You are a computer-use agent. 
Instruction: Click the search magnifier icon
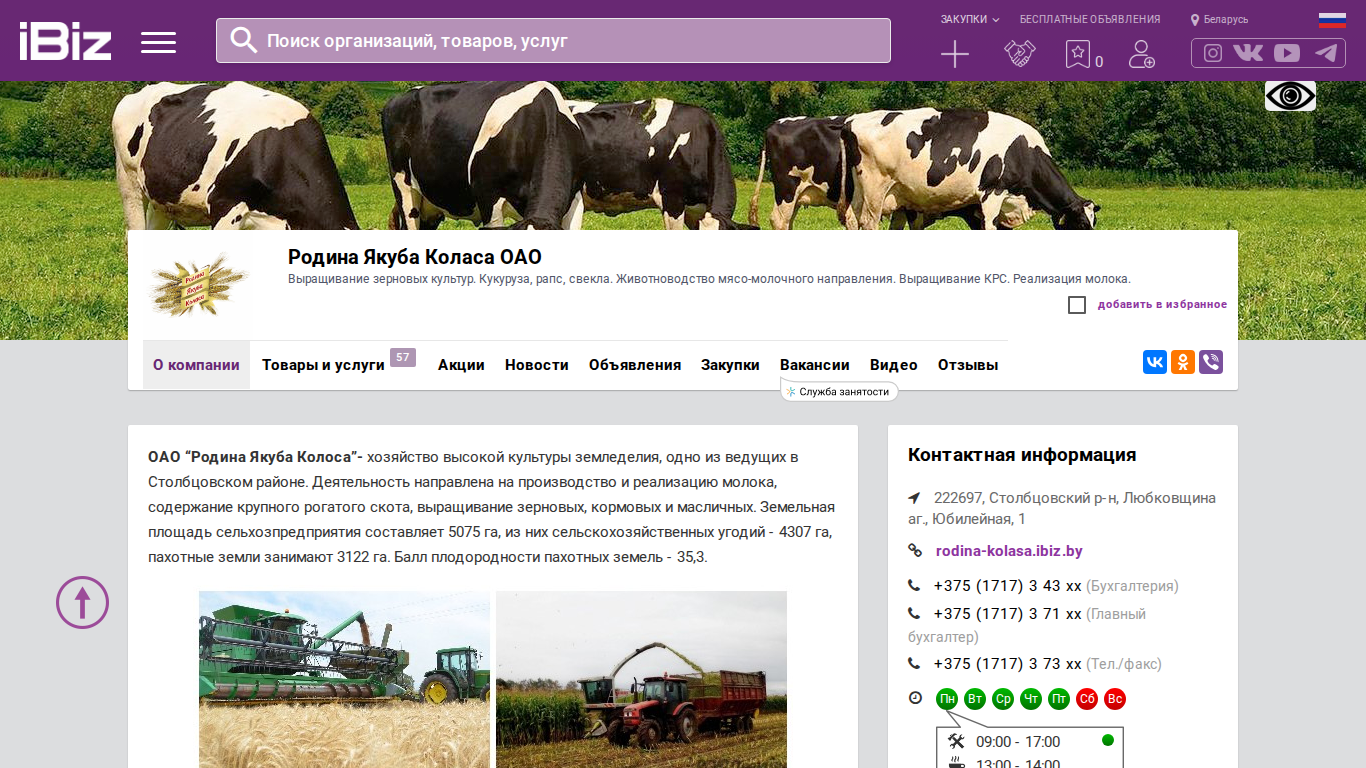(x=244, y=40)
